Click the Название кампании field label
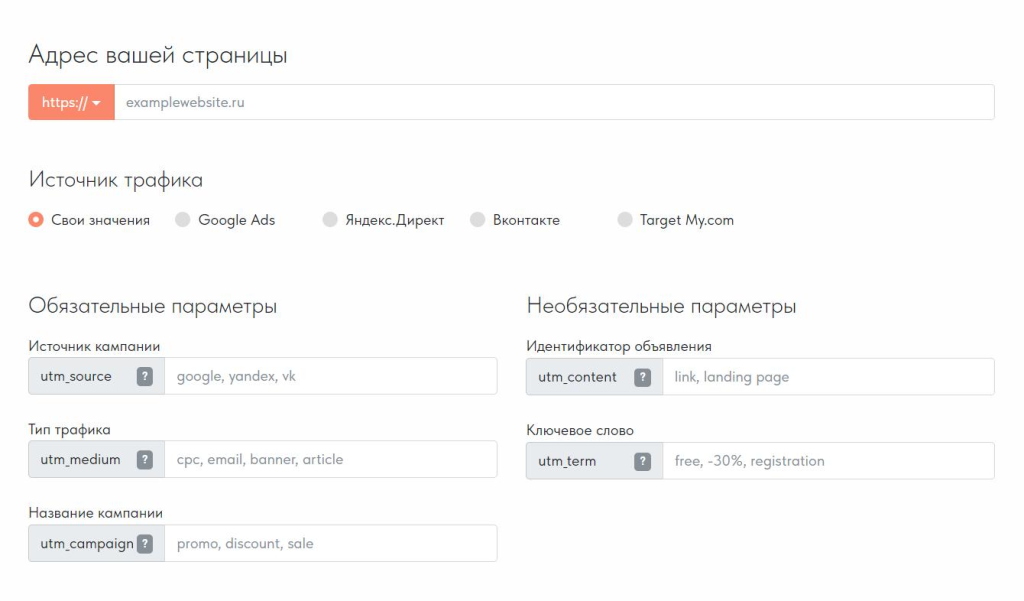Screen dimensions: 1024x601 [x=95, y=513]
